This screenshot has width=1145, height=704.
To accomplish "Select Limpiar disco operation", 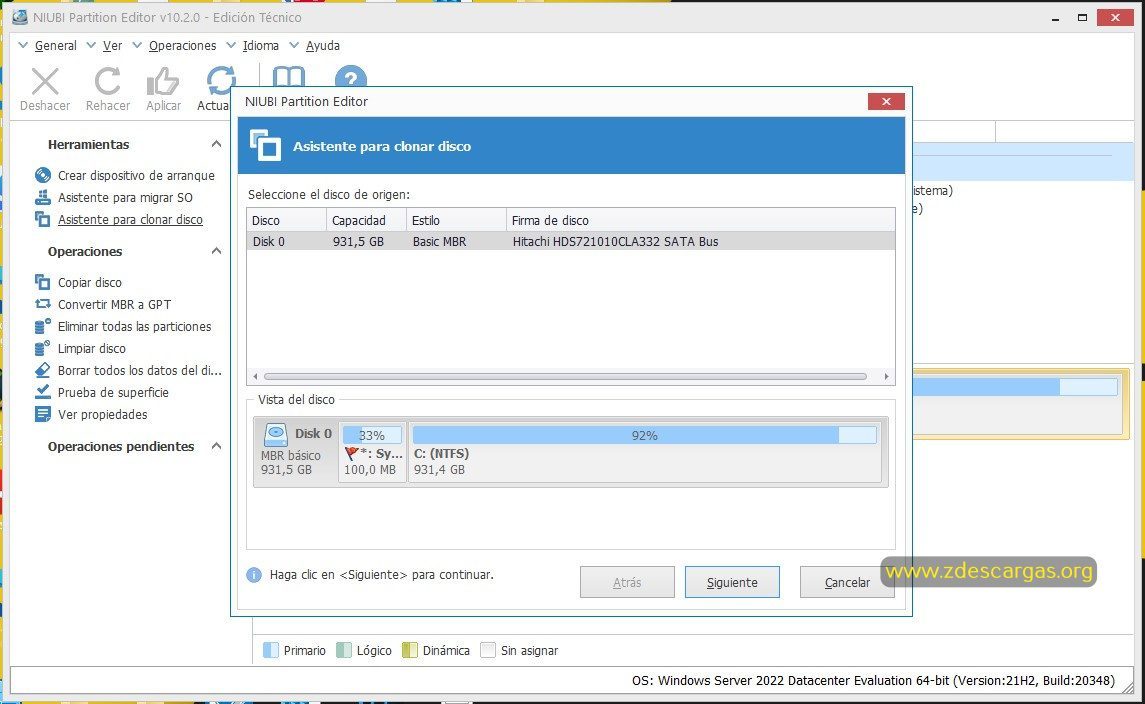I will [x=92, y=348].
